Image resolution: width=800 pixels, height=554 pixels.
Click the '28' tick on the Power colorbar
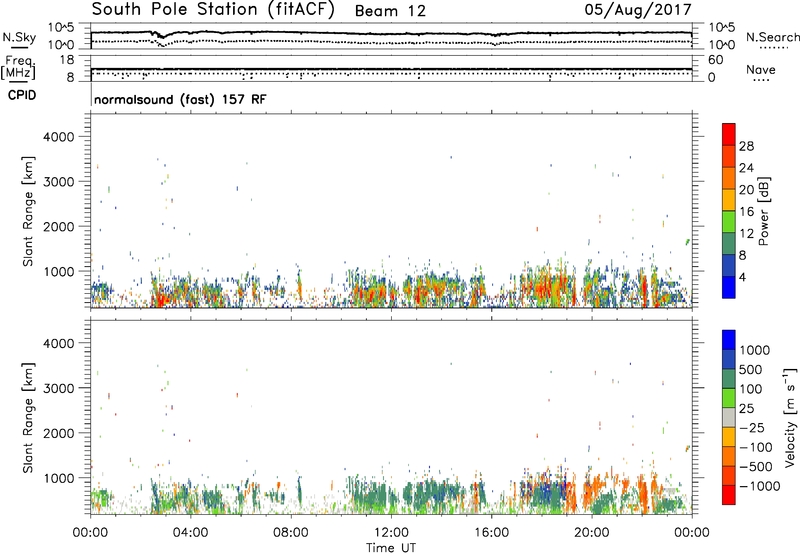(746, 146)
